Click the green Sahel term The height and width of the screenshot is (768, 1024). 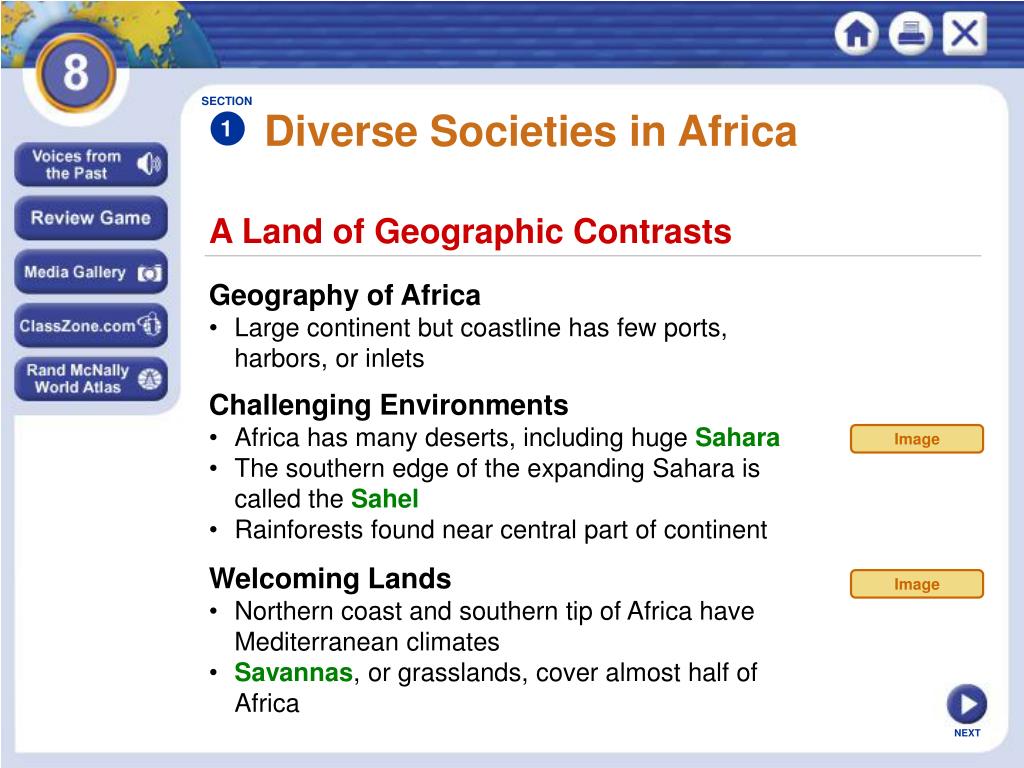point(385,499)
